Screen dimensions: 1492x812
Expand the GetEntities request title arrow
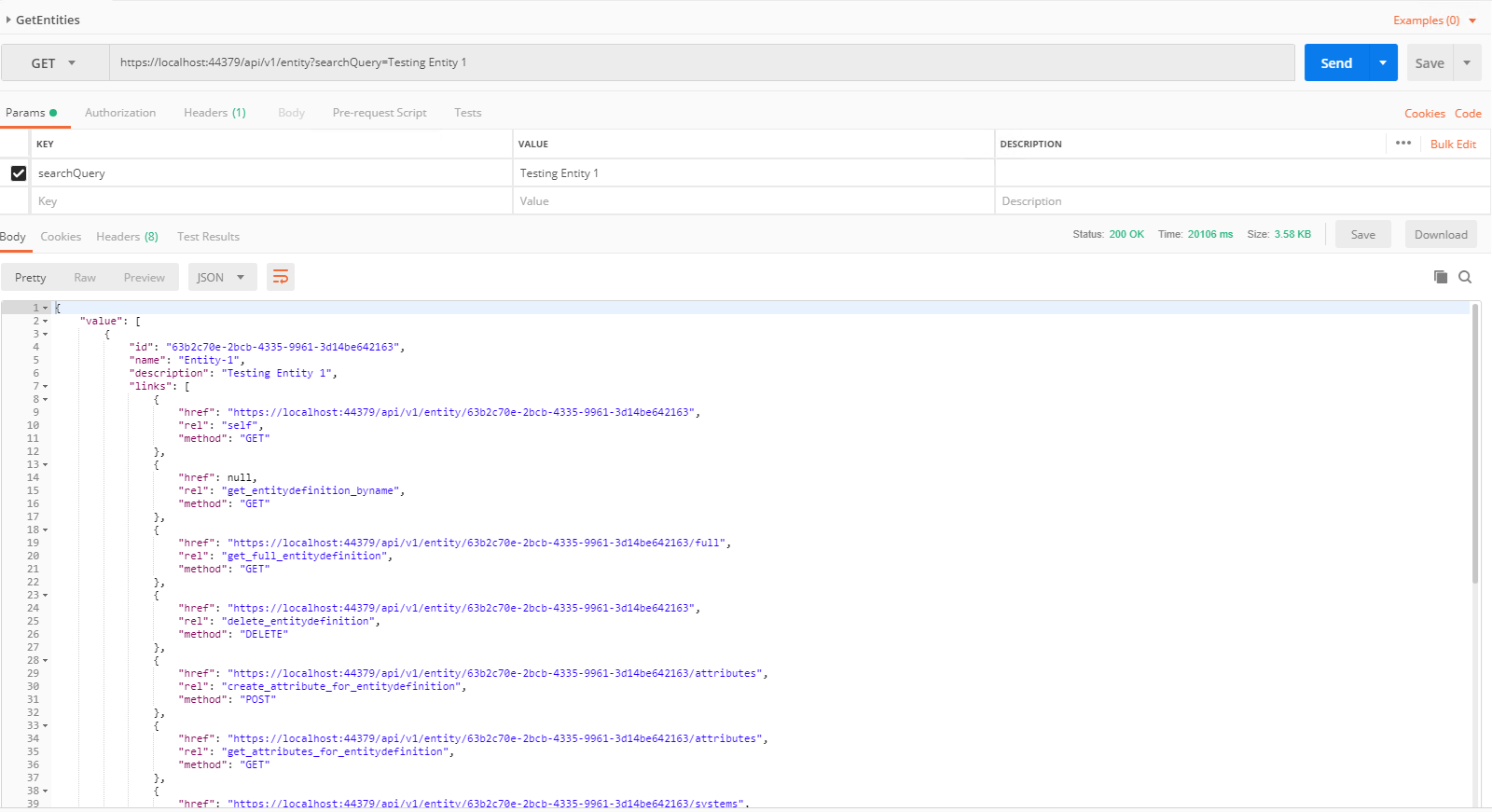(x=8, y=20)
